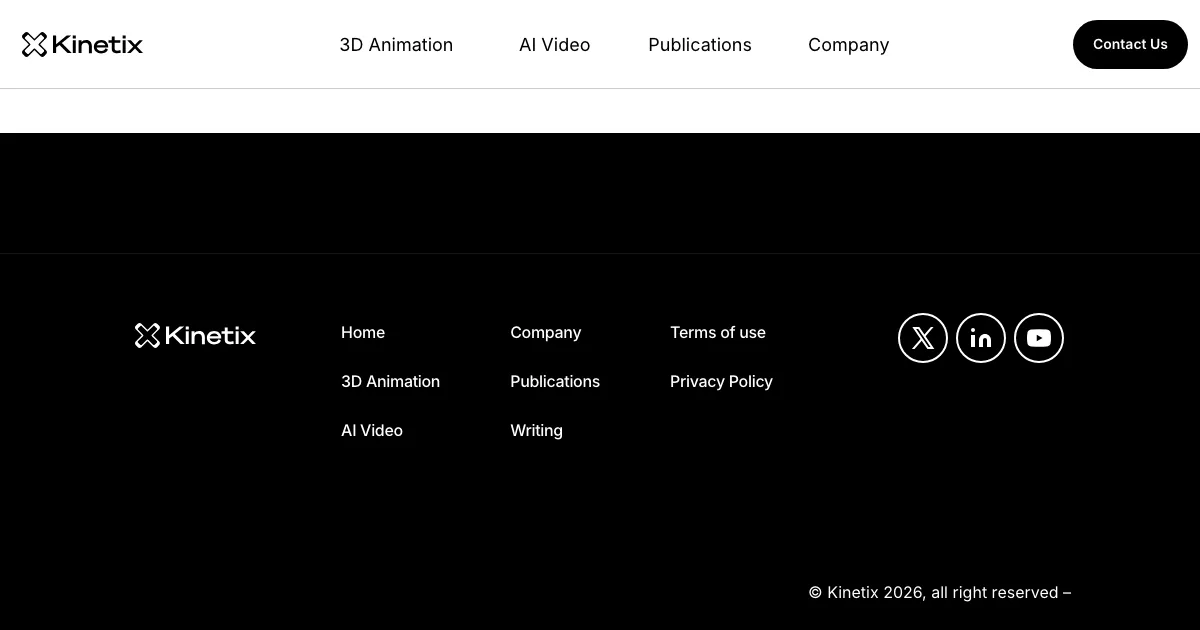Click the Kinetix wordmark text in header
1200x630 pixels.
(97, 44)
